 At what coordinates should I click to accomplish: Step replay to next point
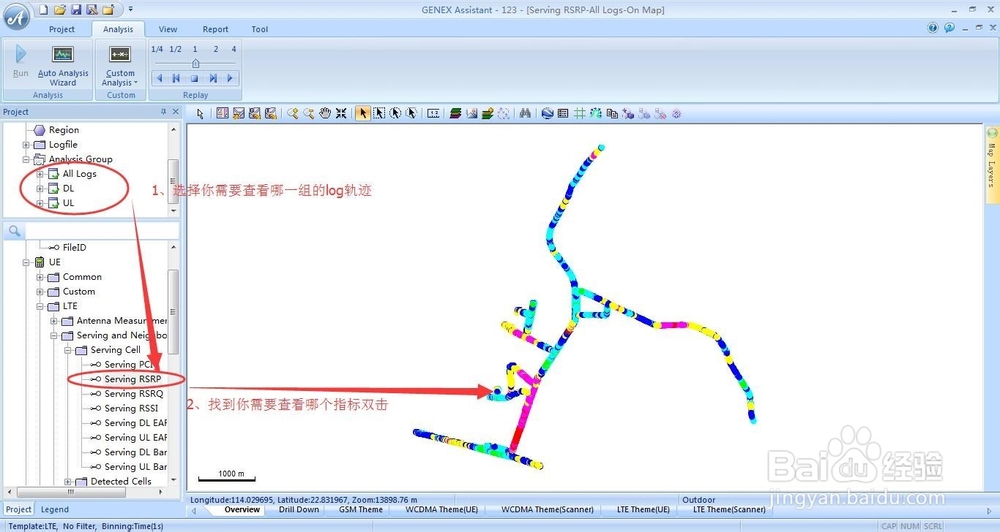point(213,78)
